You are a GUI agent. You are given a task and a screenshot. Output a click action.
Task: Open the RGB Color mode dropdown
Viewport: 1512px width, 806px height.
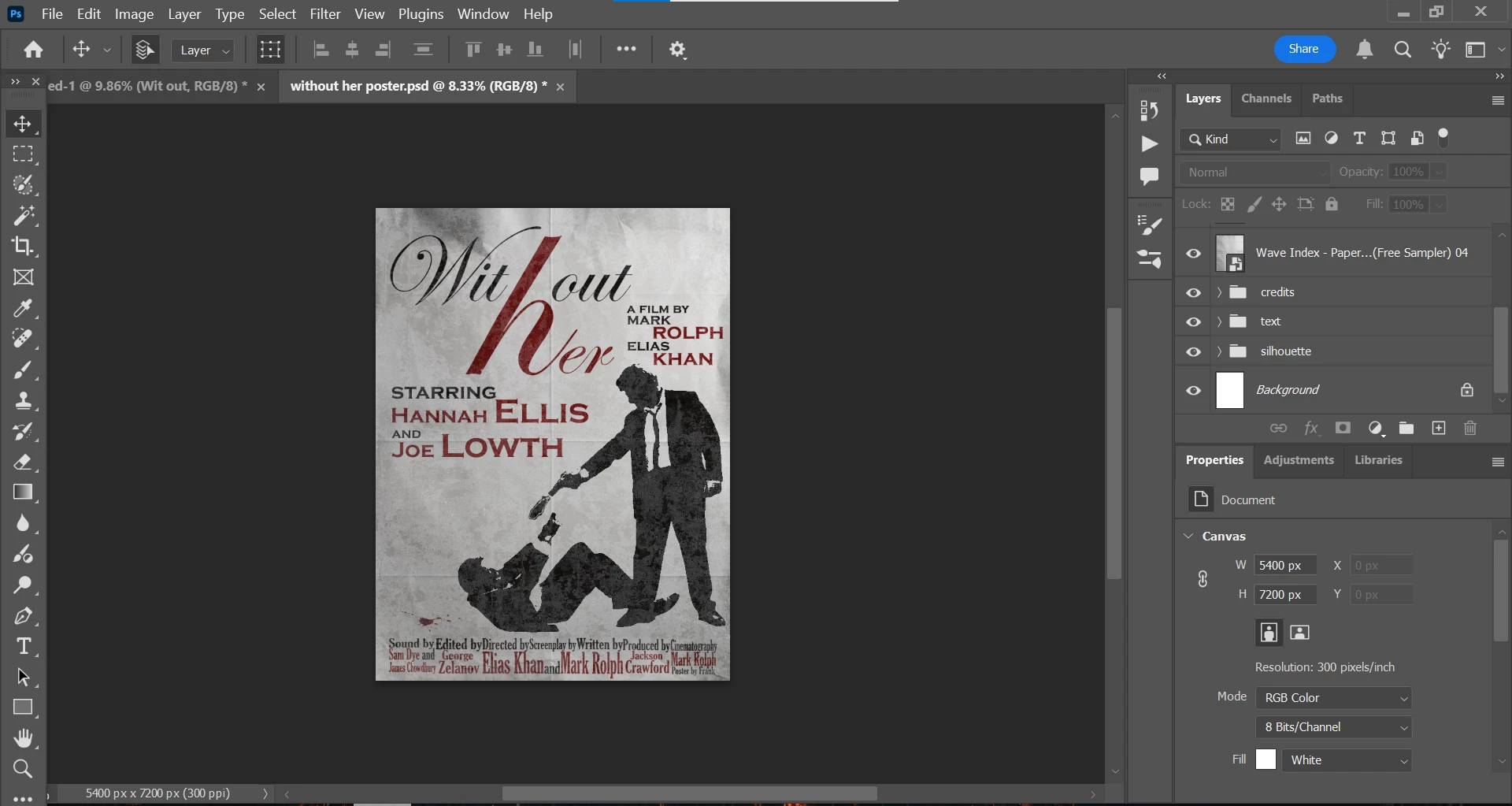coord(1333,698)
